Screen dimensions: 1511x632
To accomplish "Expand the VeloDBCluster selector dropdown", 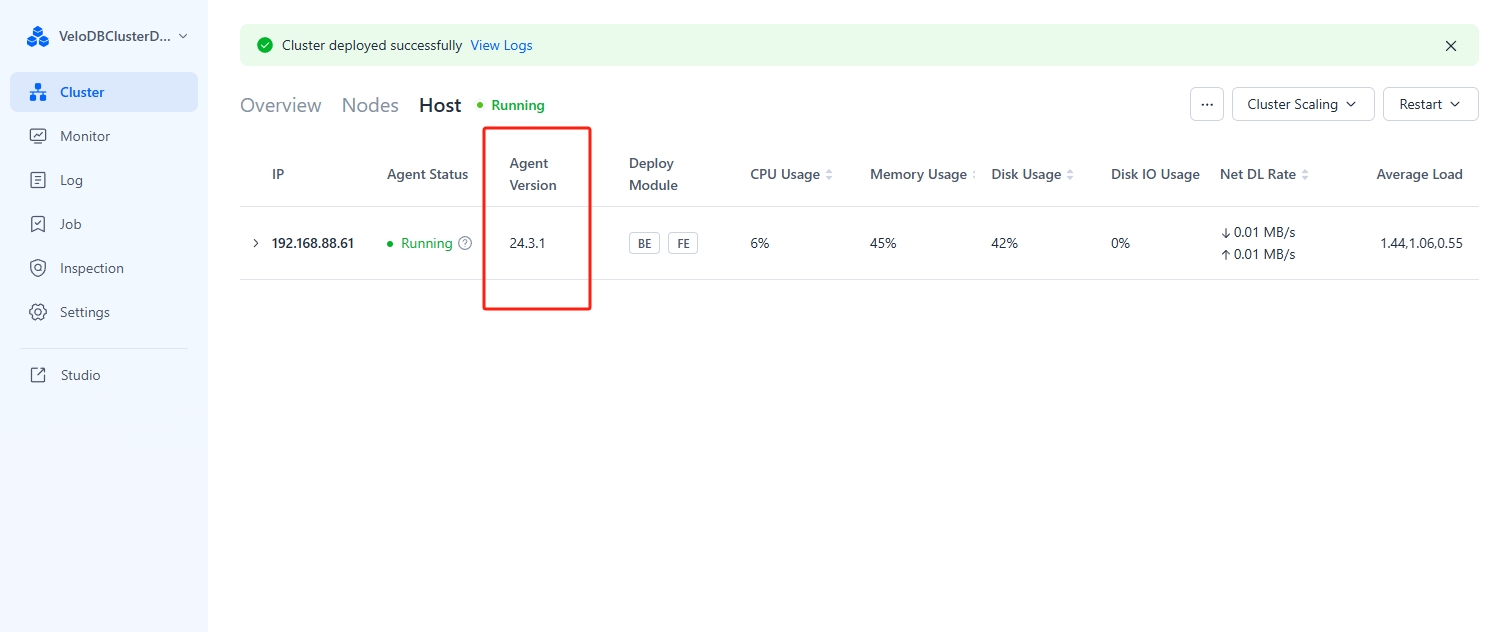I will point(182,36).
